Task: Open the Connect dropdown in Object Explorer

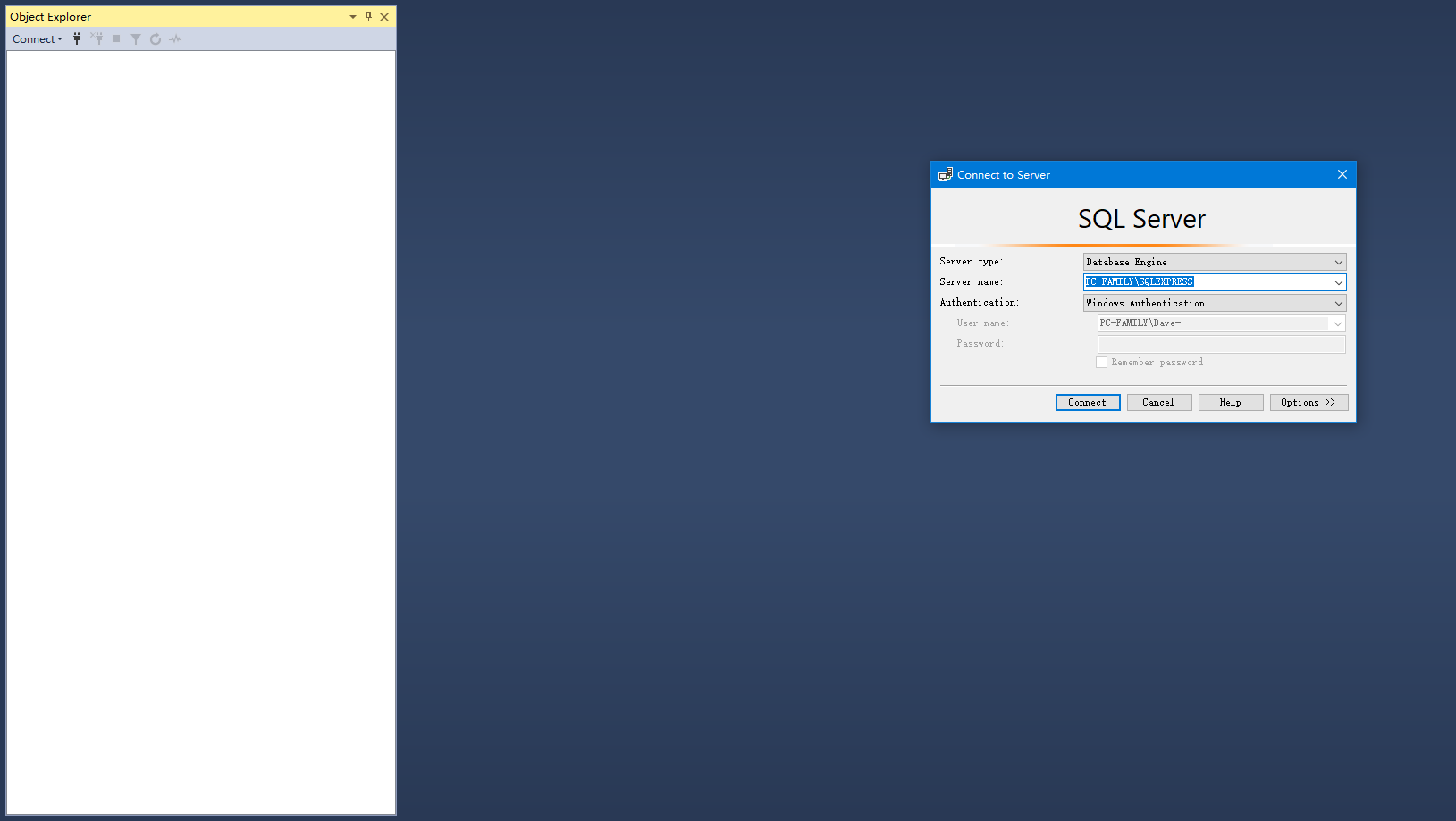Action: pos(38,39)
